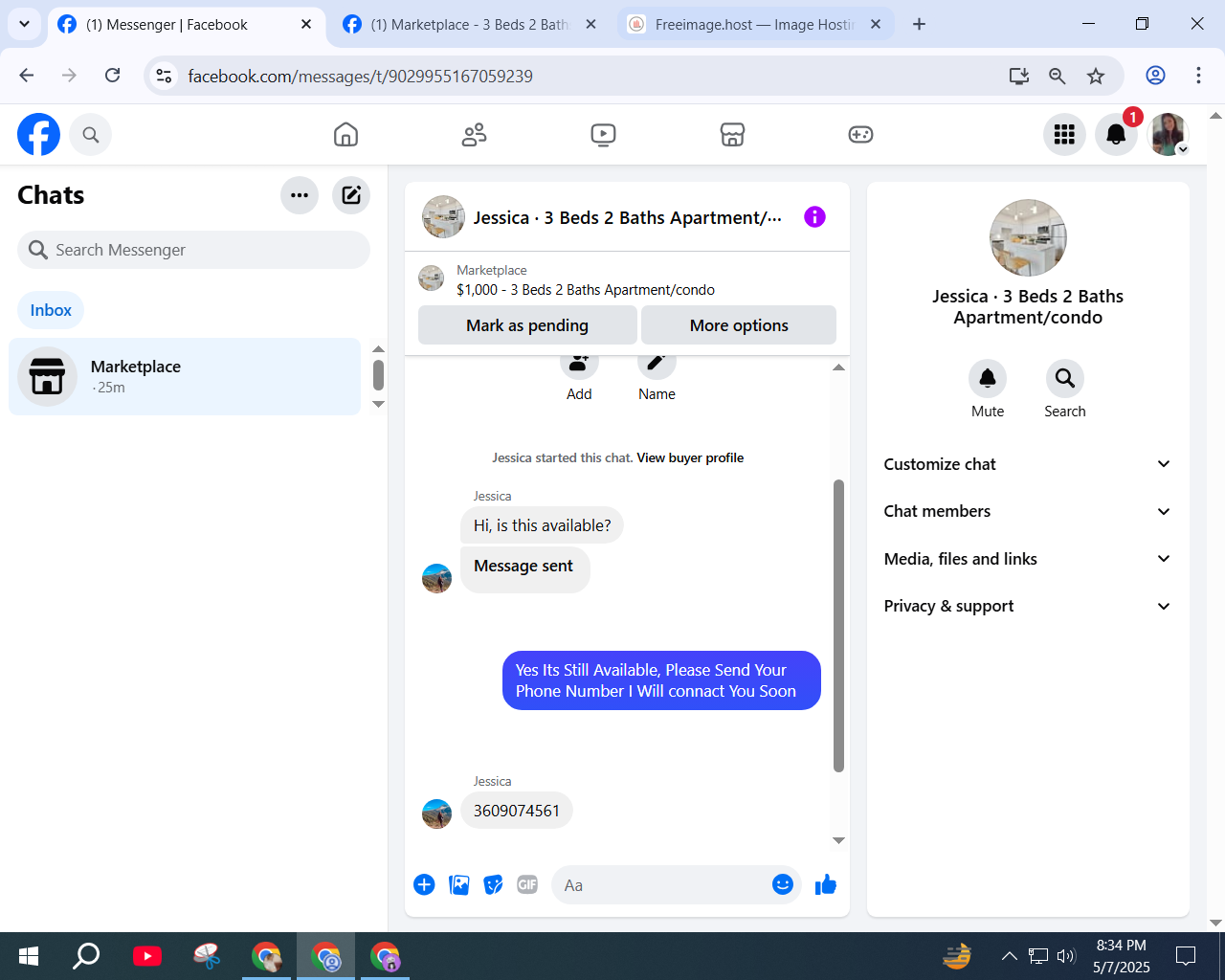Open Facebook home via the logo

tap(38, 135)
